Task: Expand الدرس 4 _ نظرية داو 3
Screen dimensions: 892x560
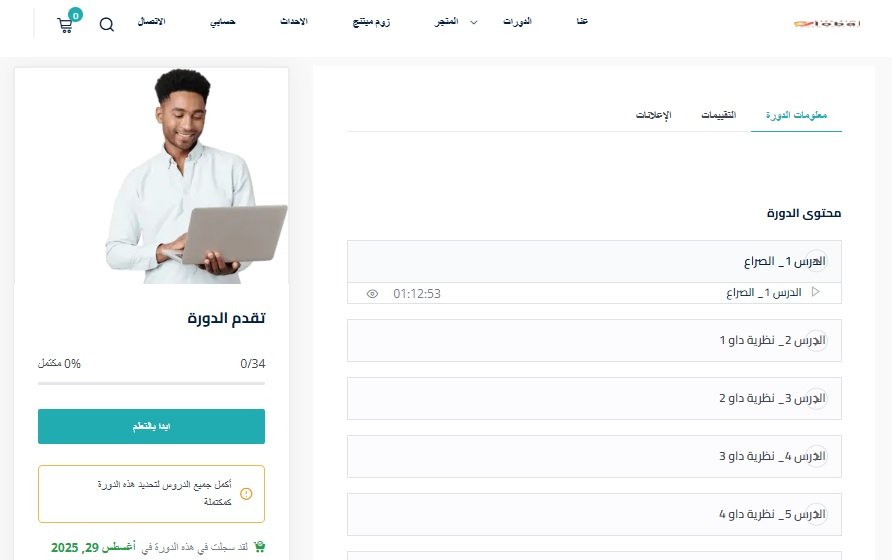Action: (594, 456)
